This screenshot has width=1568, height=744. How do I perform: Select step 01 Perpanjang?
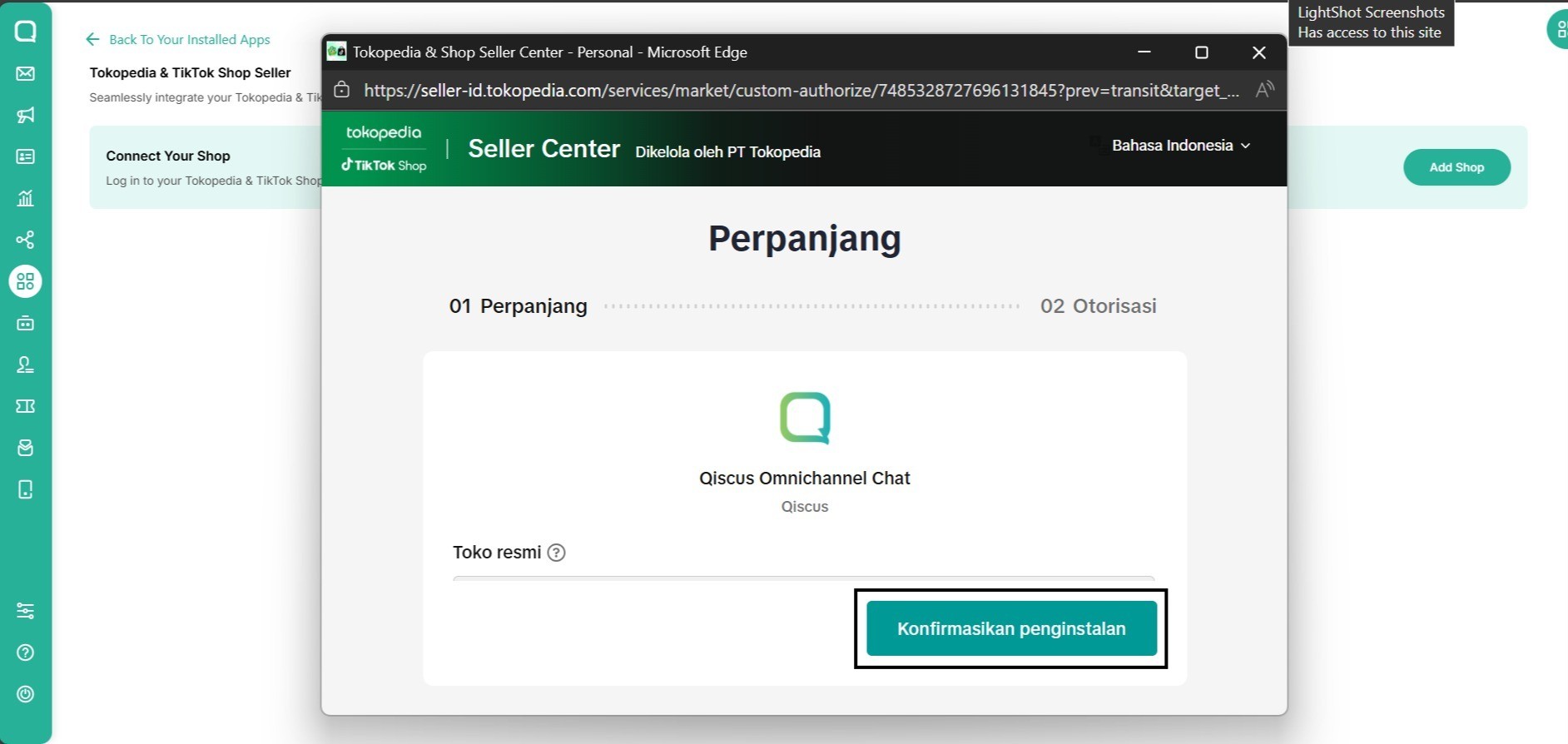pyautogui.click(x=519, y=306)
